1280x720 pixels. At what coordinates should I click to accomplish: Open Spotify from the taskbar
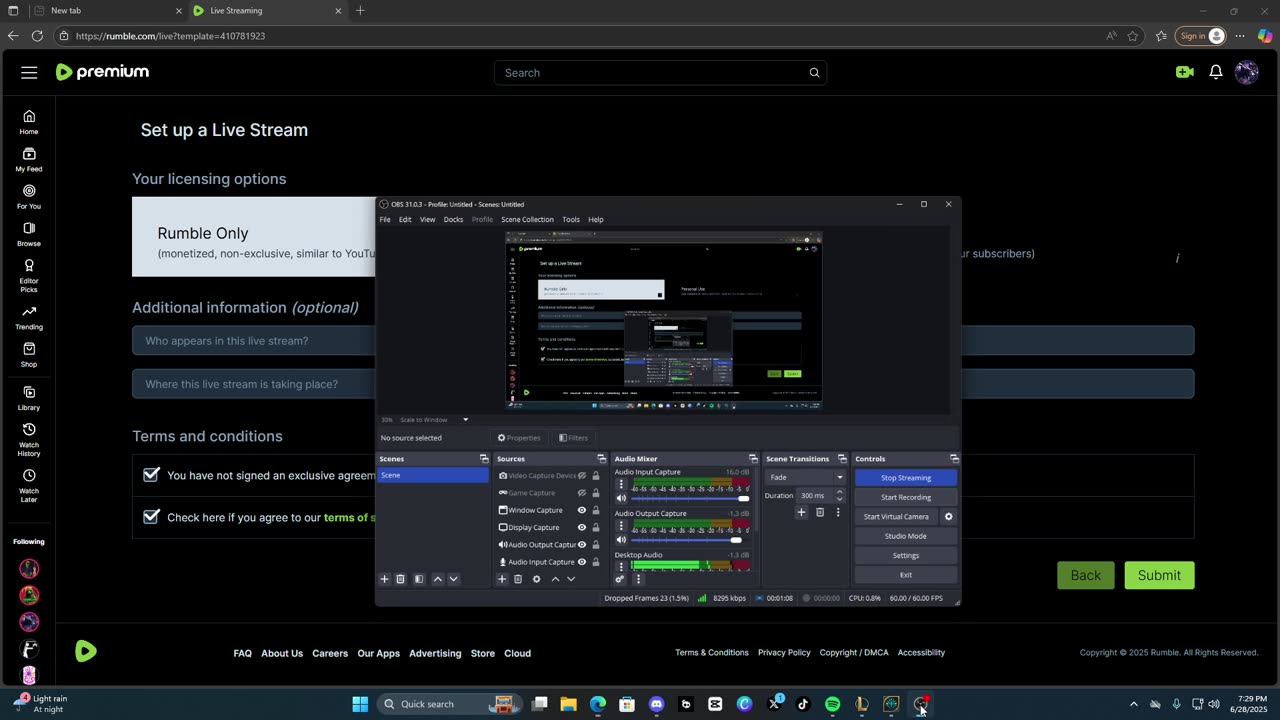pyautogui.click(x=832, y=704)
